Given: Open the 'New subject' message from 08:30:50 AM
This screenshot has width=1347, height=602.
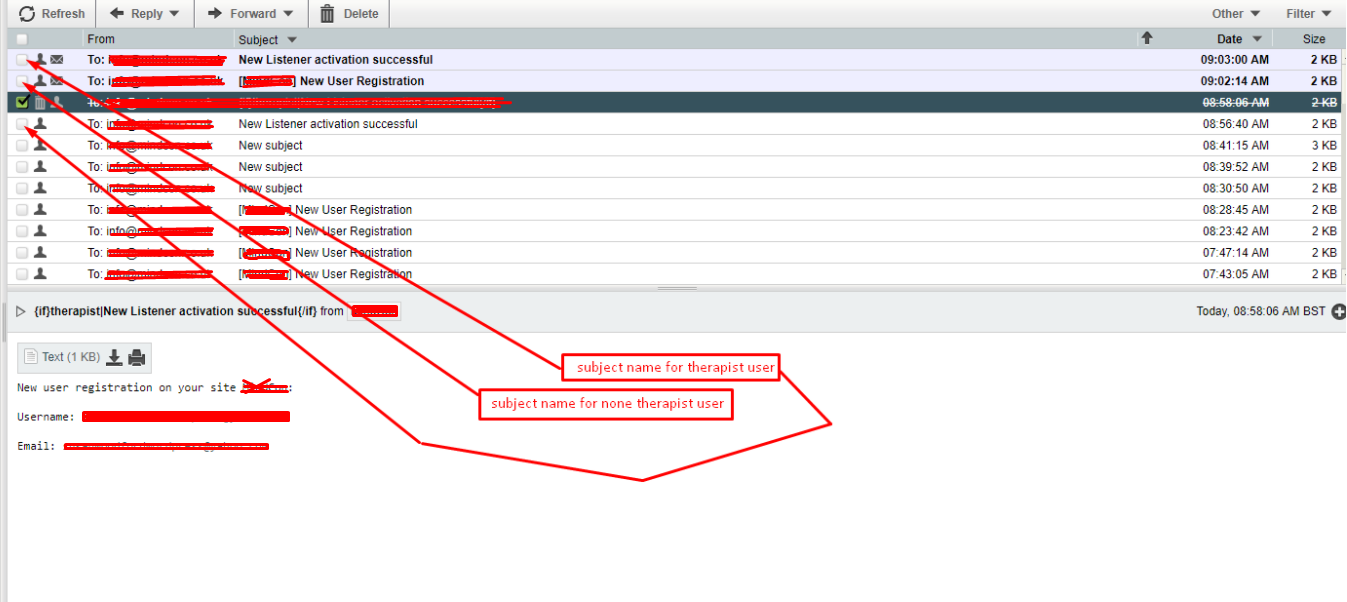Looking at the screenshot, I should (270, 188).
